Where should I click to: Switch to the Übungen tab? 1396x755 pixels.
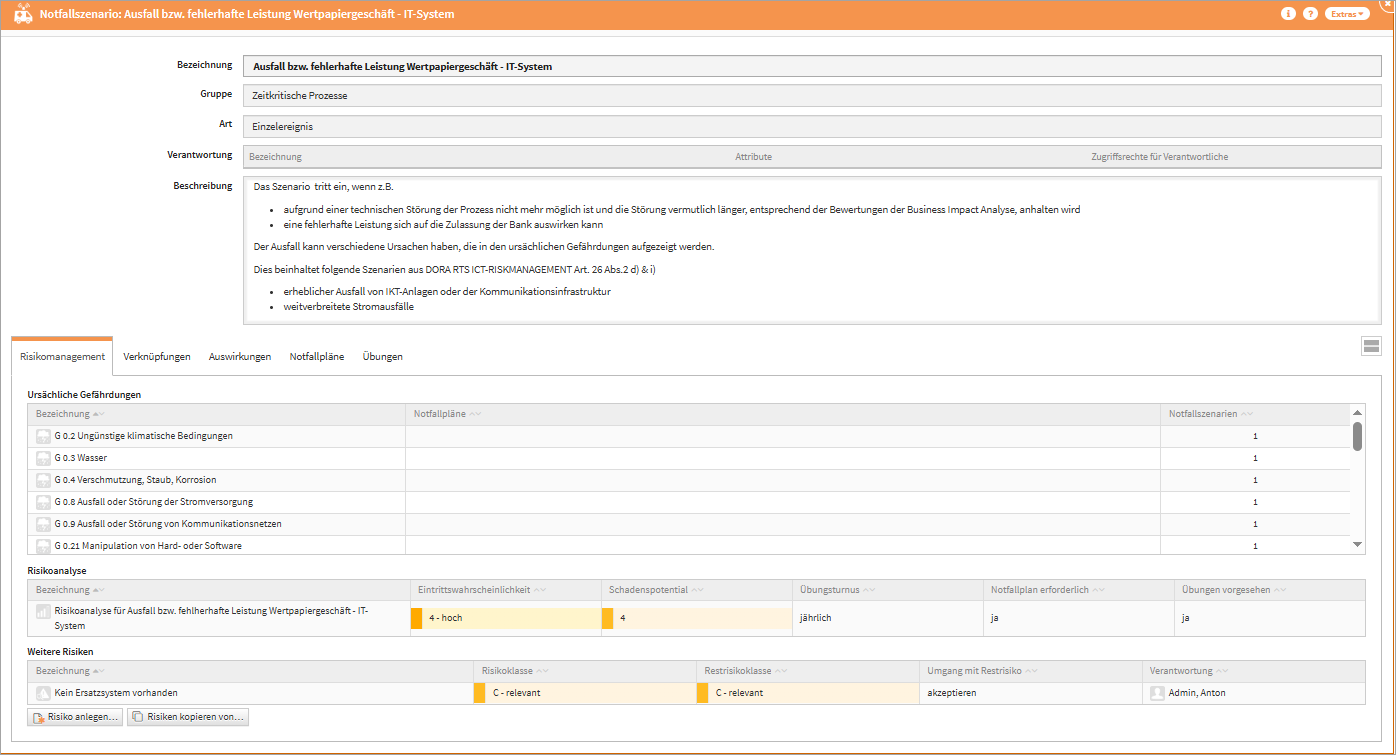pos(382,357)
